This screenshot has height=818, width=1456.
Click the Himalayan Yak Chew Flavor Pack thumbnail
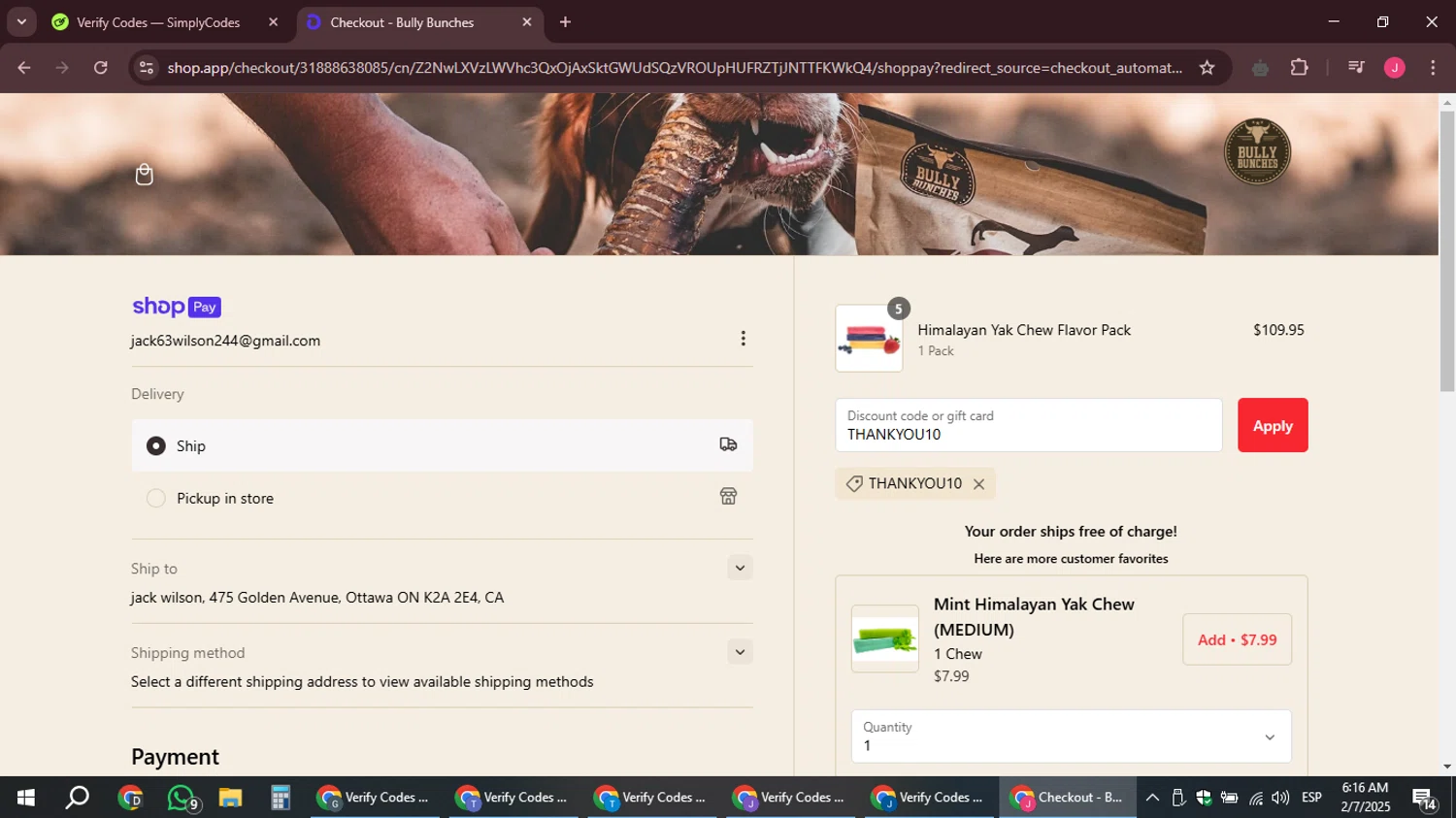click(x=869, y=339)
